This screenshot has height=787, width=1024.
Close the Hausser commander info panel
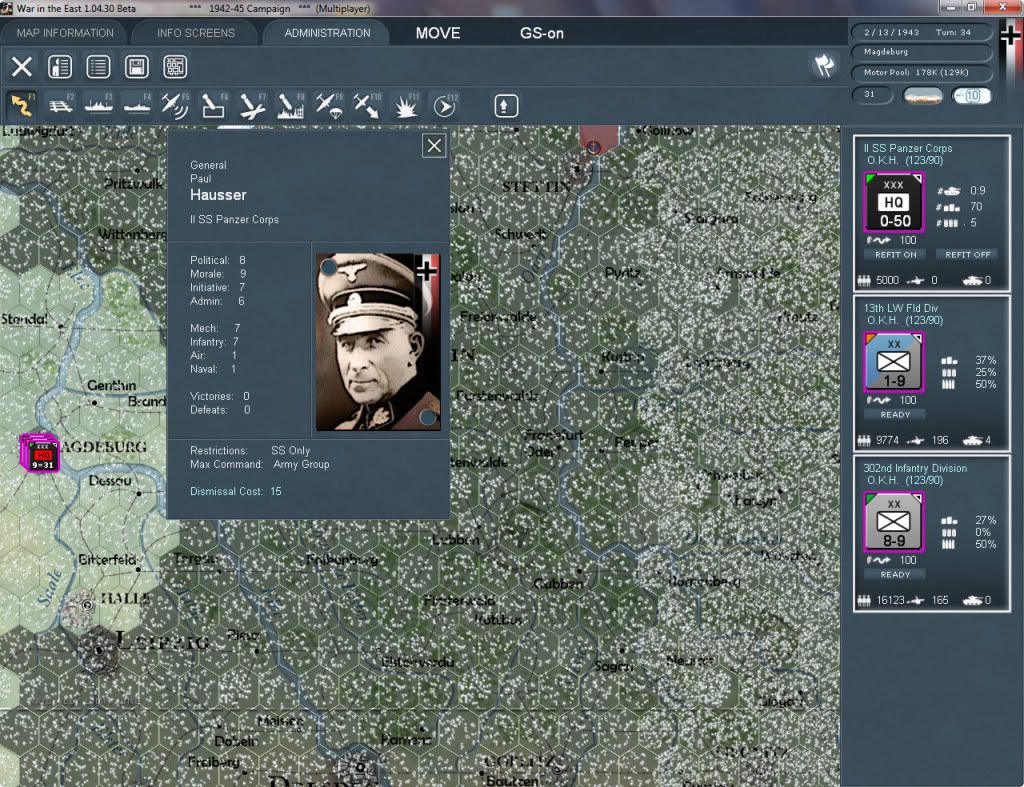[x=434, y=146]
